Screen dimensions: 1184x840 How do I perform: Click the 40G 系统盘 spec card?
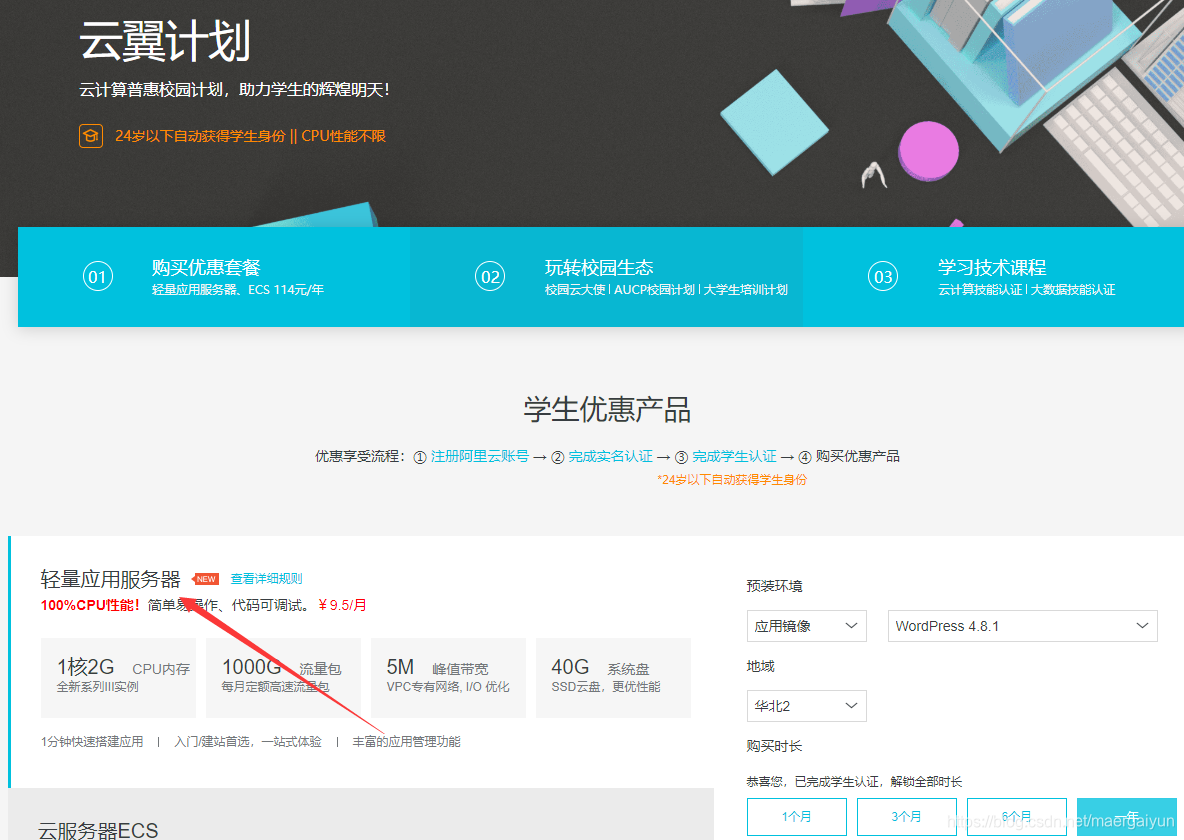[x=613, y=678]
